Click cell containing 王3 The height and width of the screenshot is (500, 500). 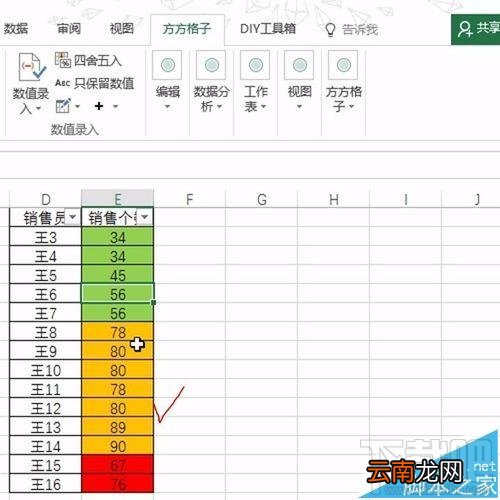46,237
